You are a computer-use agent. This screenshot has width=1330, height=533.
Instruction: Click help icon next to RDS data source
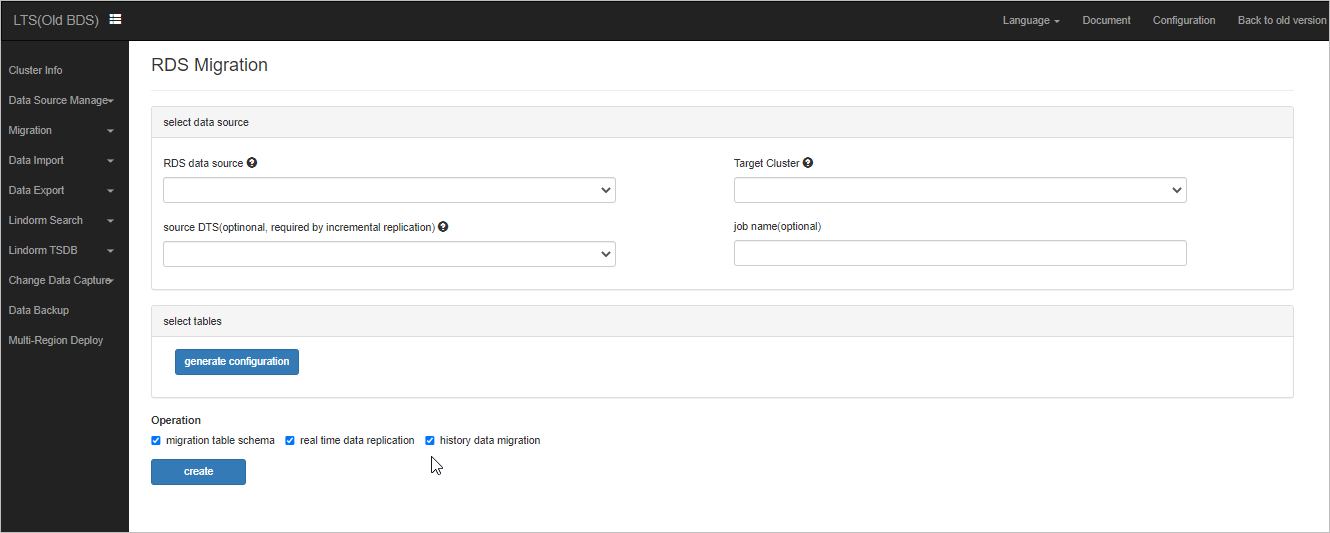[252, 163]
